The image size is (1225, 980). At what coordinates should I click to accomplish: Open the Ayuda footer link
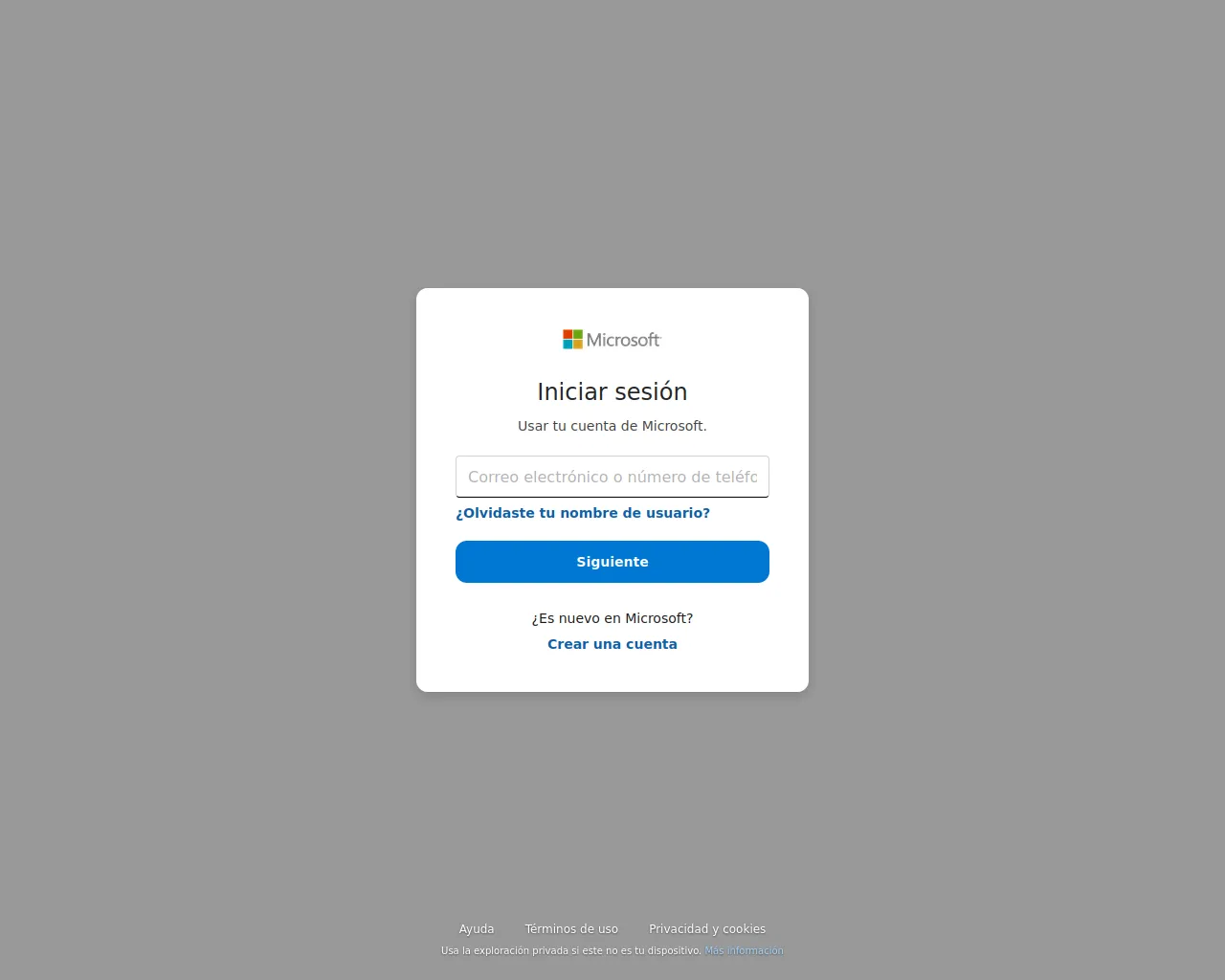coord(477,928)
